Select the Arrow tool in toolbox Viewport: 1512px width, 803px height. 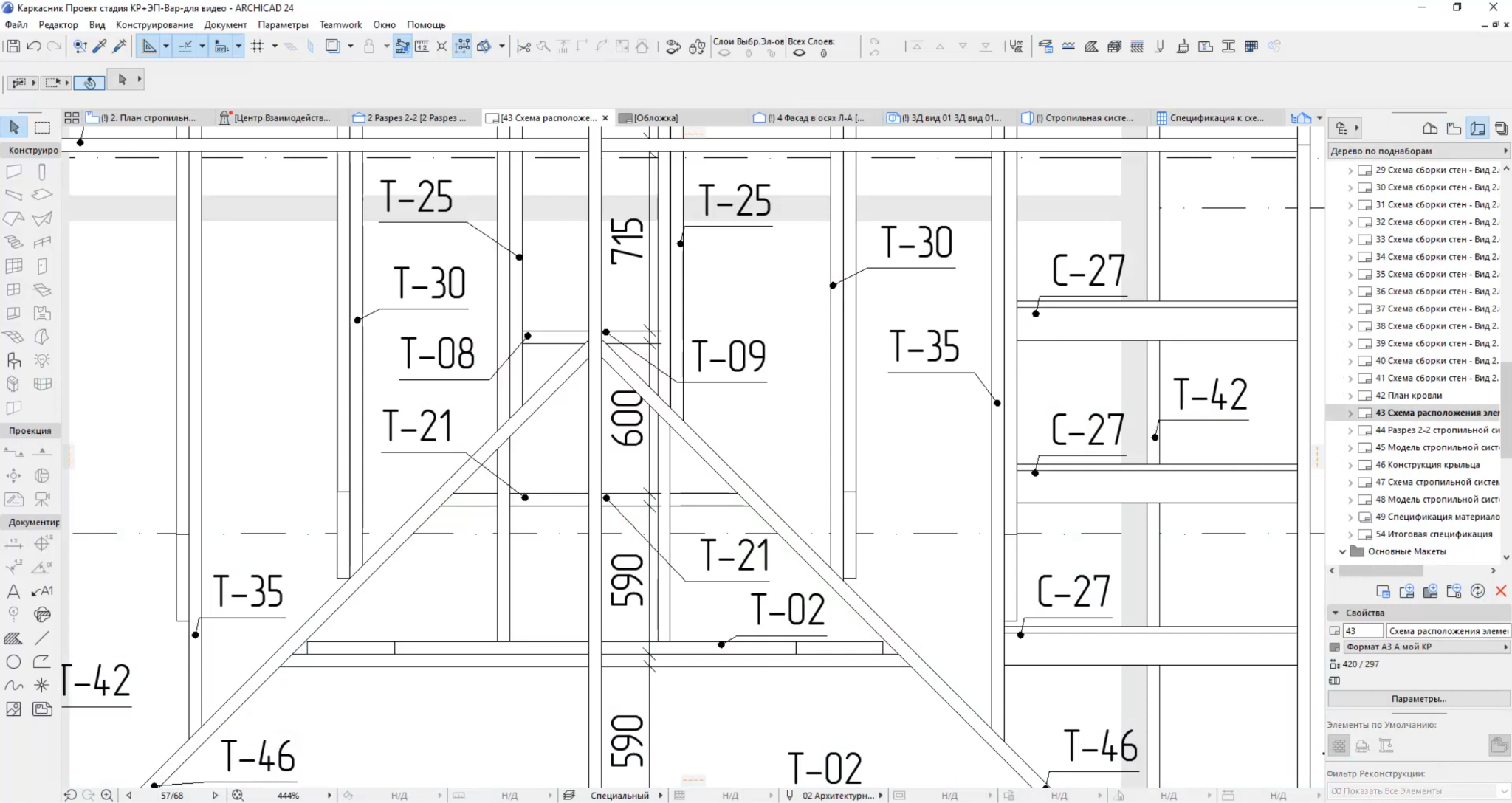(x=14, y=127)
